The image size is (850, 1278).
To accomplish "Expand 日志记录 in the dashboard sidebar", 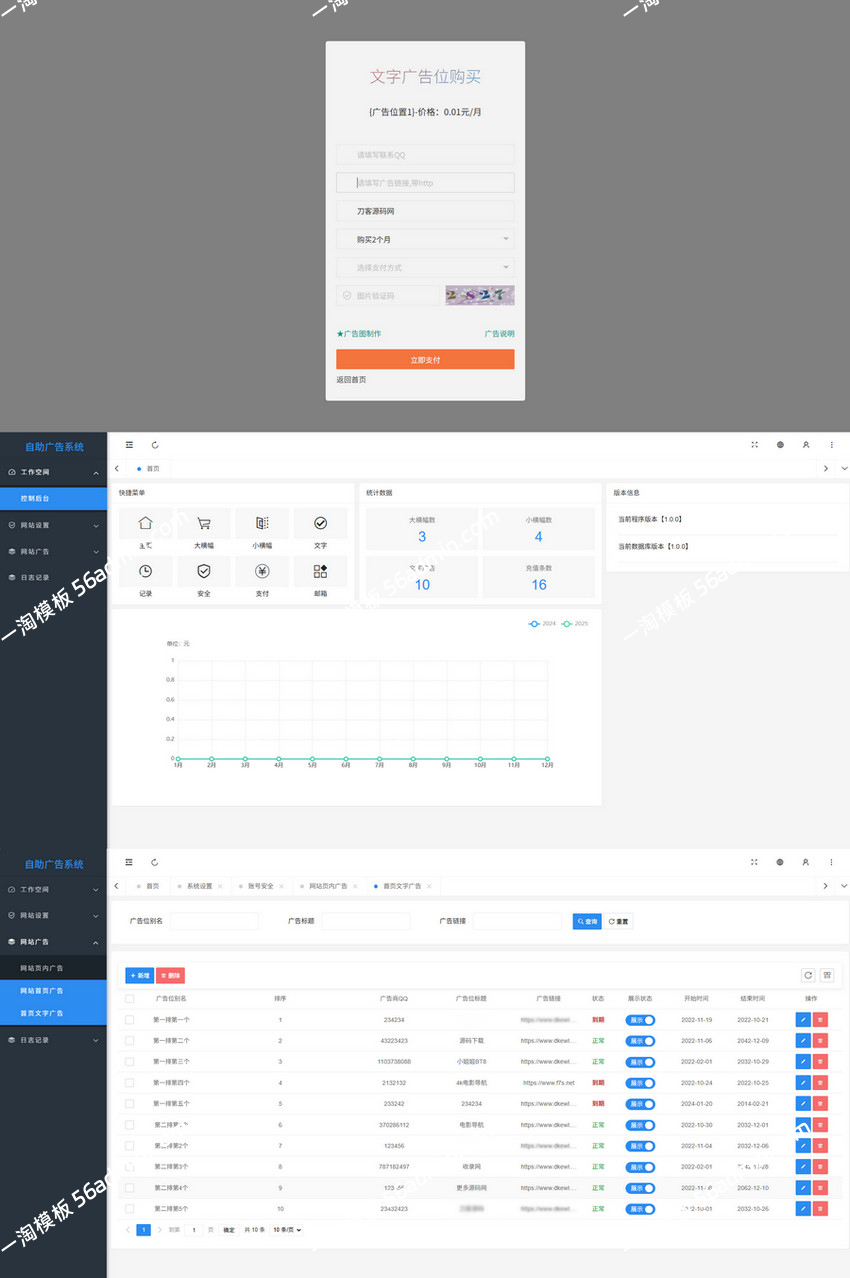I will (x=53, y=577).
